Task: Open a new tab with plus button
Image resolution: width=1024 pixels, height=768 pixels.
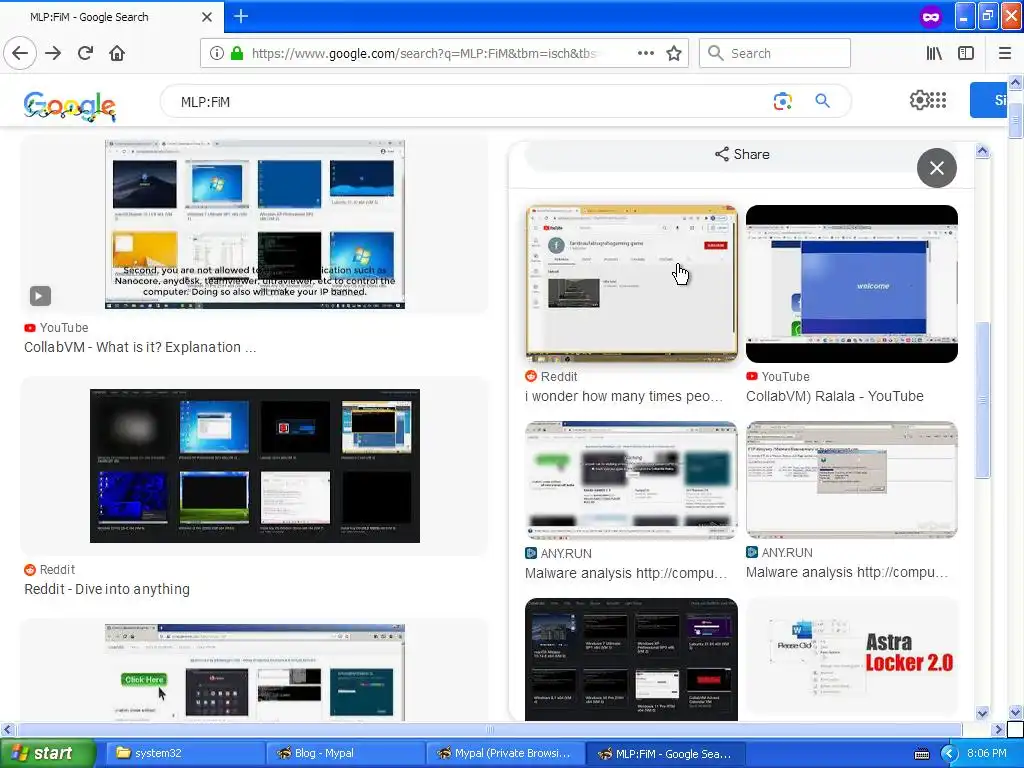Action: [x=241, y=16]
